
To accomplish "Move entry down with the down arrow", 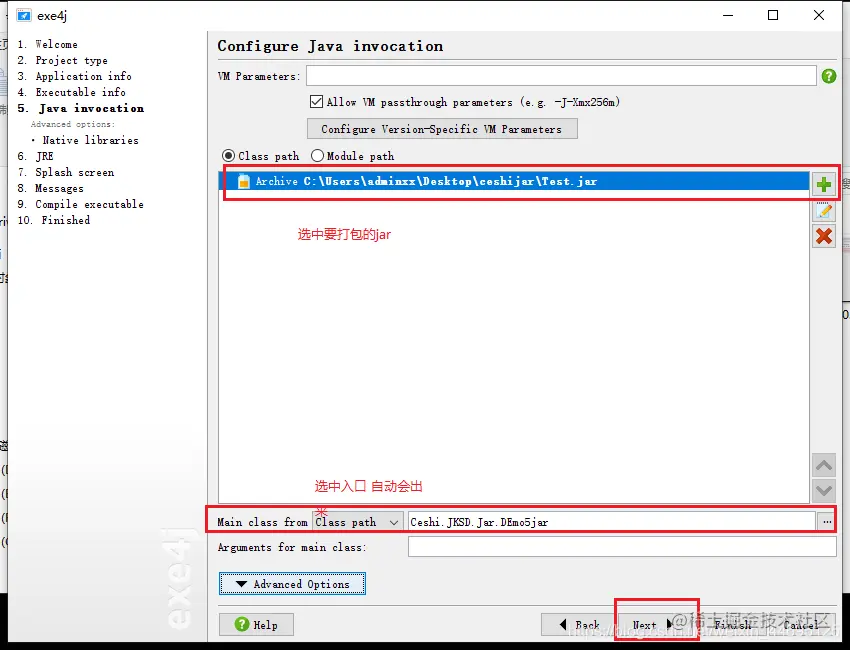I will pyautogui.click(x=823, y=491).
